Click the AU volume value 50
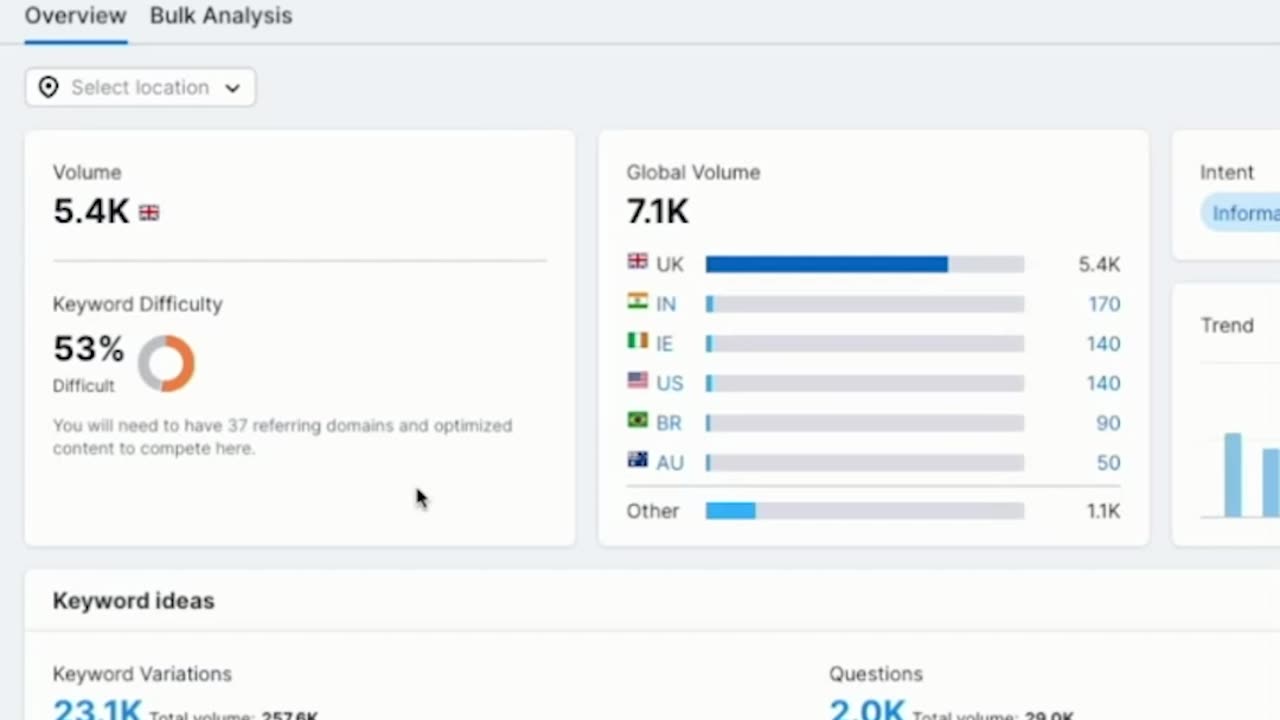The height and width of the screenshot is (720, 1280). click(x=1108, y=463)
